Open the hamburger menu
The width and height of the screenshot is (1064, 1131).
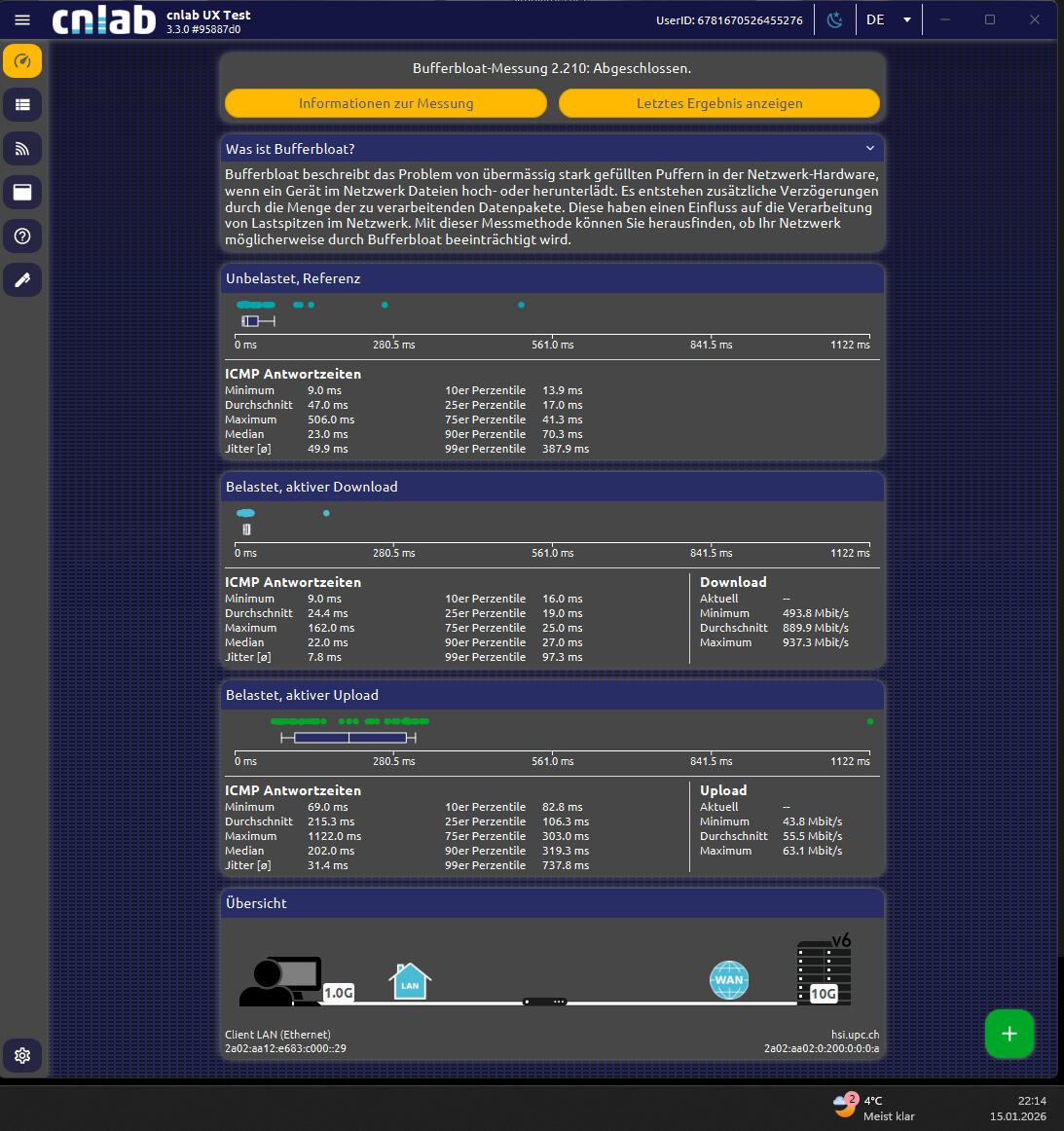click(x=22, y=20)
